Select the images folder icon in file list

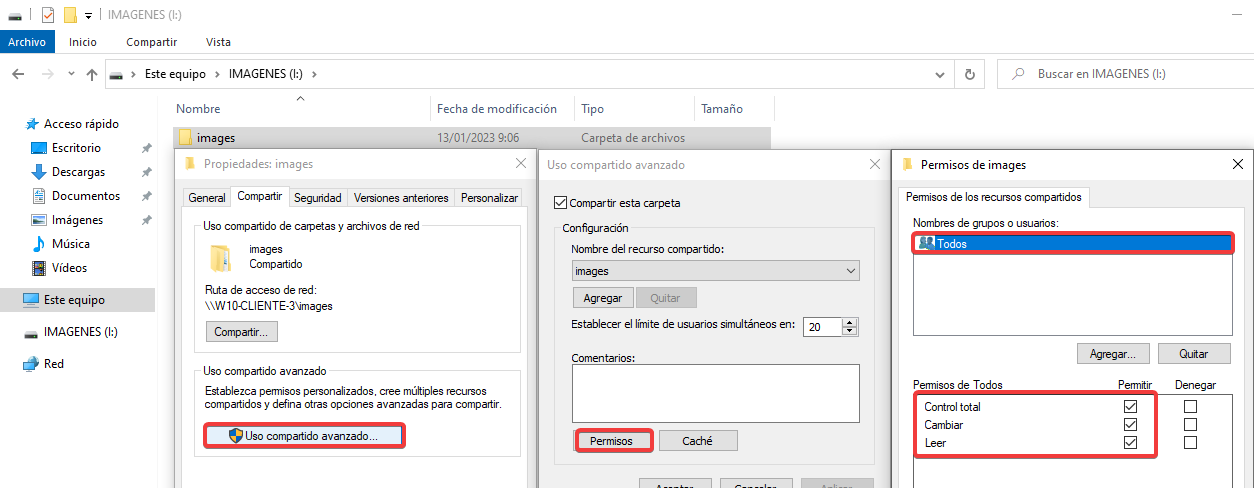(184, 138)
